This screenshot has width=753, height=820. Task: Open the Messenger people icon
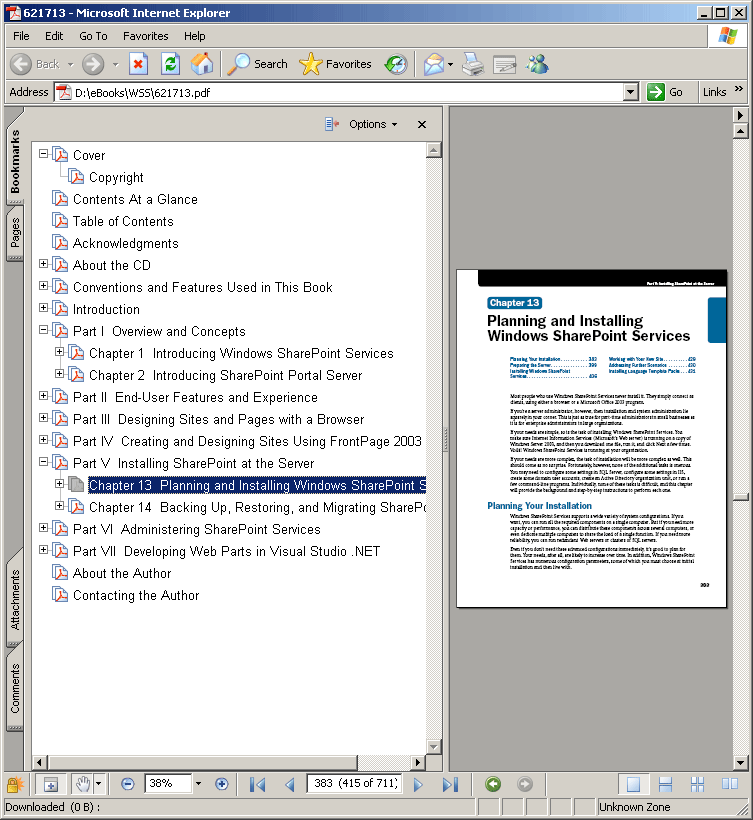click(537, 64)
